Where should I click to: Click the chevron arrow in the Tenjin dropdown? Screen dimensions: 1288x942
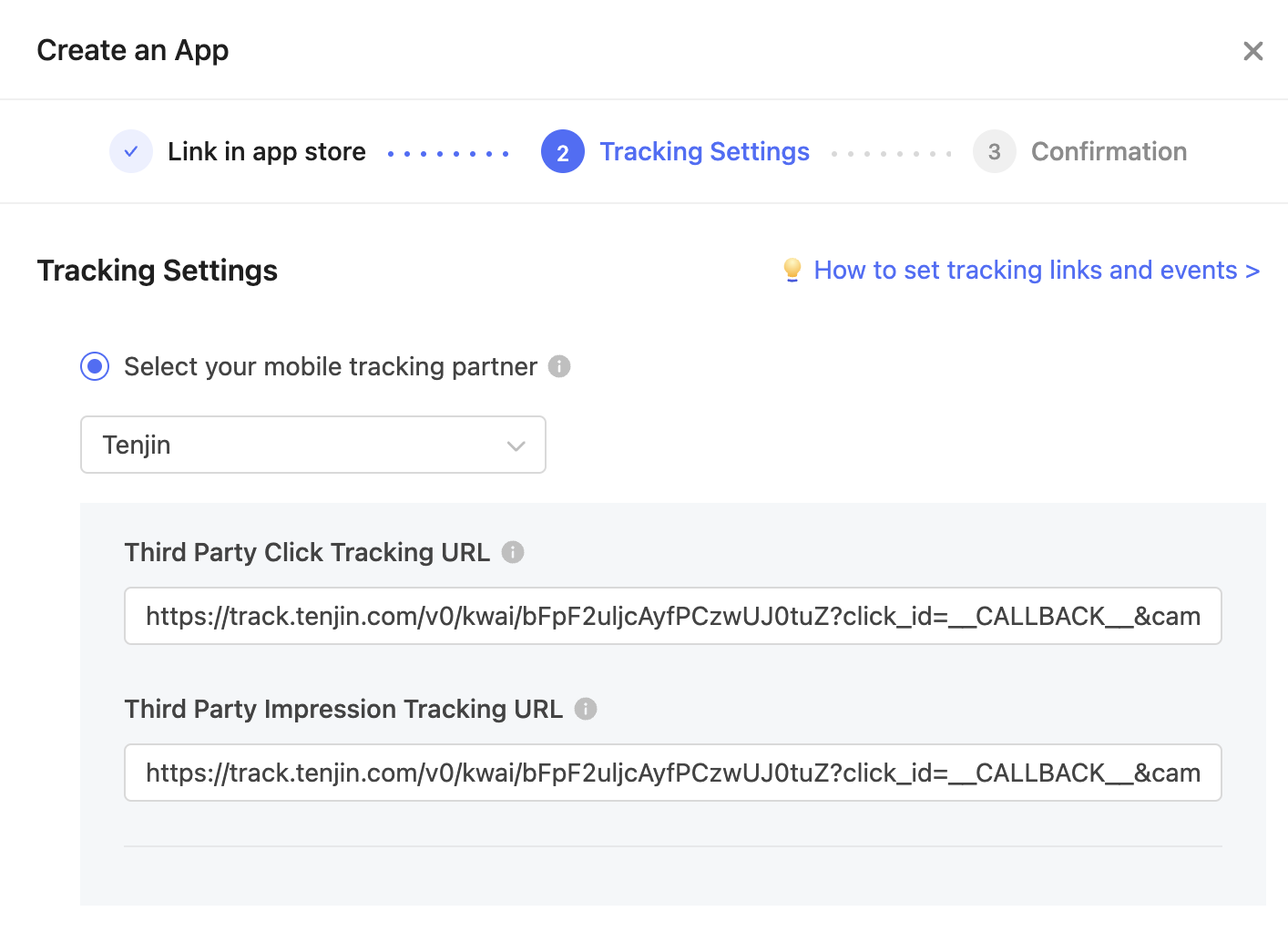(516, 445)
